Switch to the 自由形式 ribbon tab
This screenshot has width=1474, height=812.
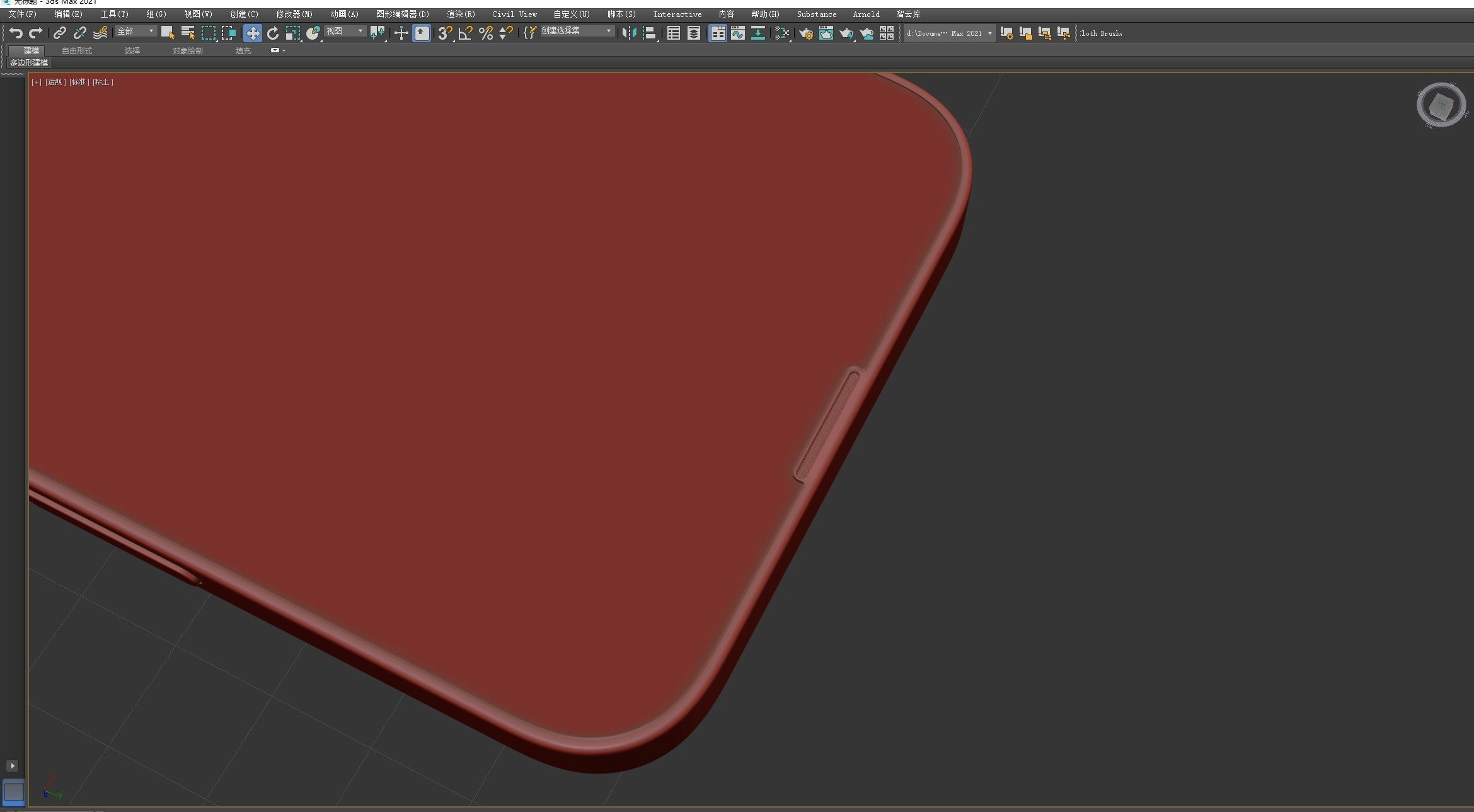[77, 51]
